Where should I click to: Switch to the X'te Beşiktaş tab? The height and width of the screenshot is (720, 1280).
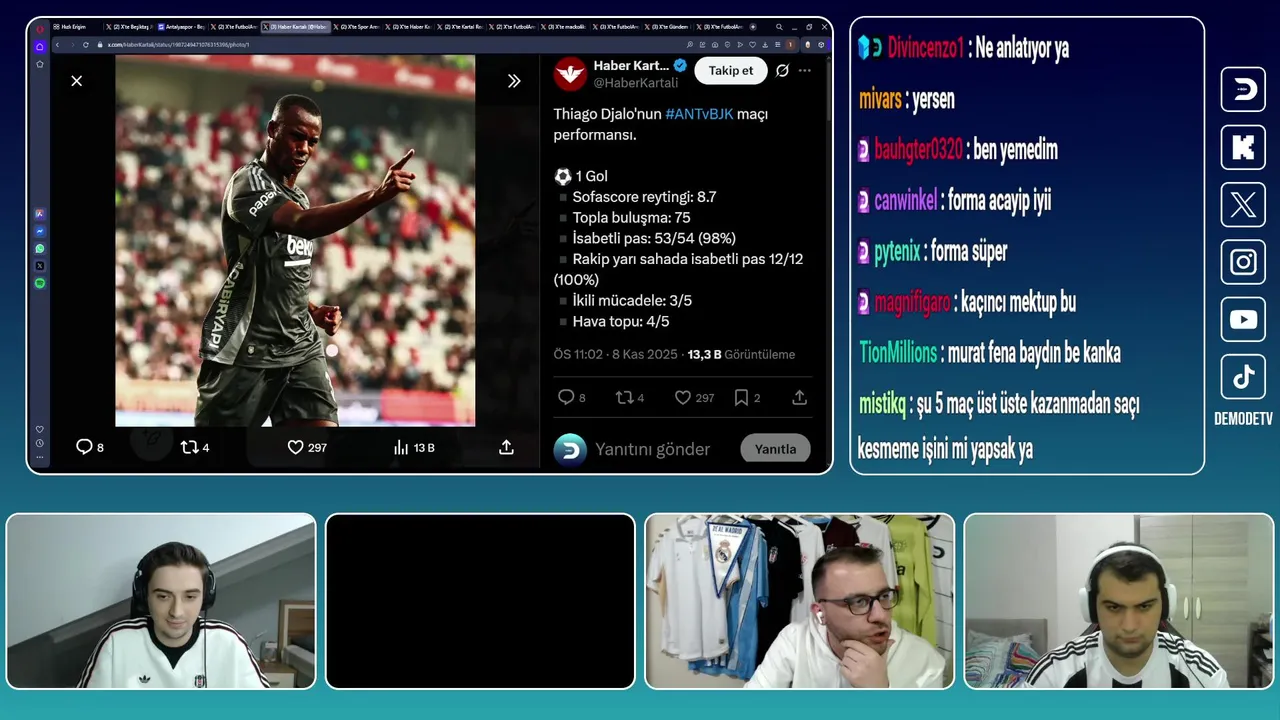click(x=127, y=27)
